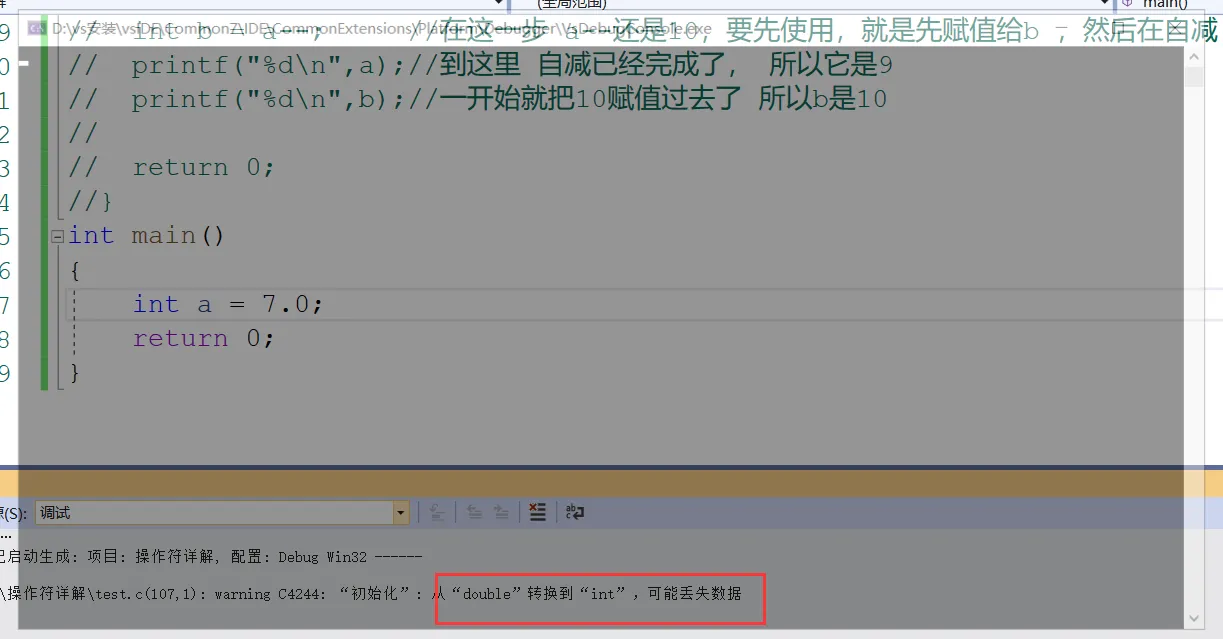Go to the next message in the output toolbar

coord(503,513)
